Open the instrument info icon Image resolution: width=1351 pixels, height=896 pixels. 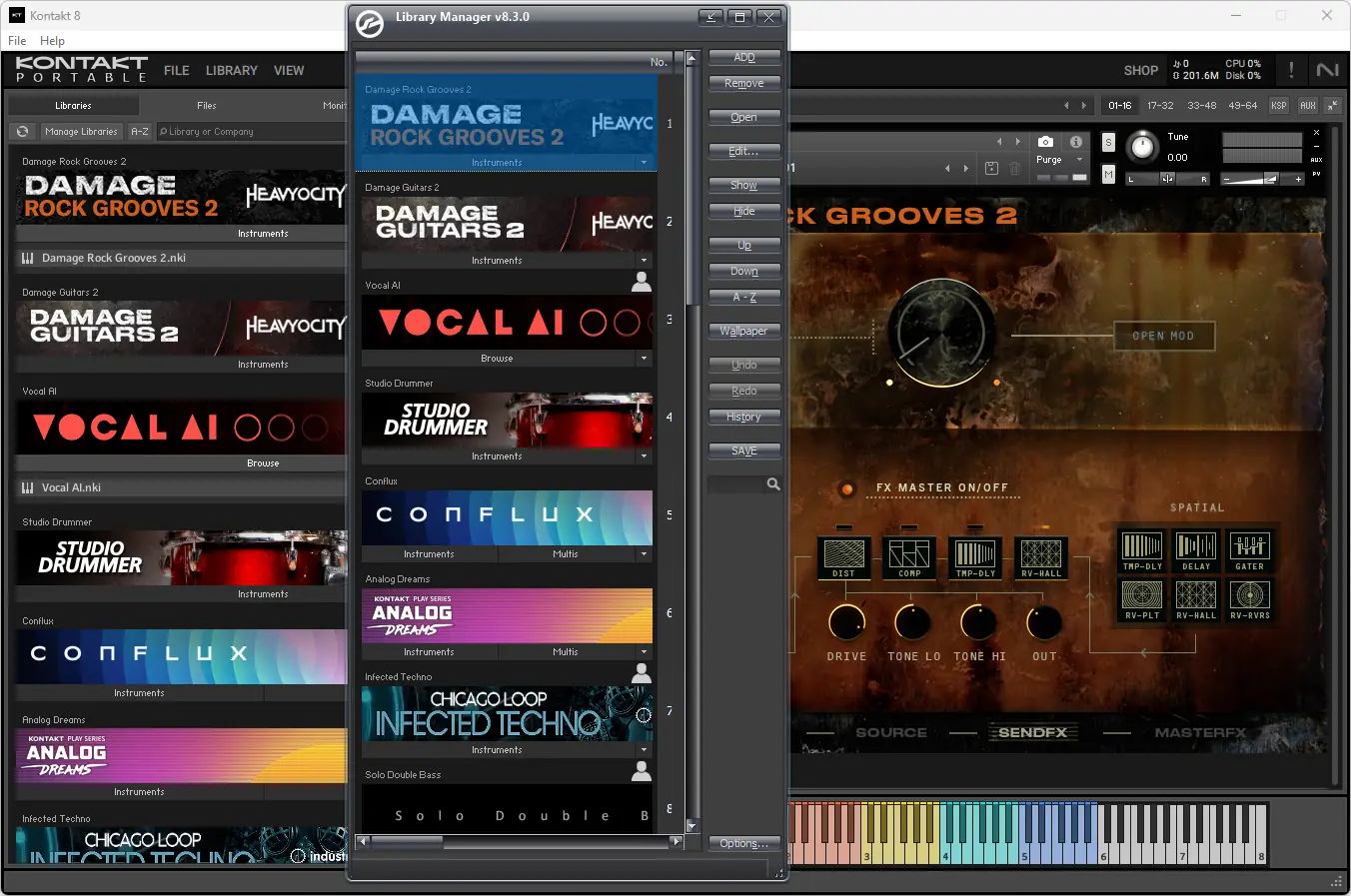[x=1076, y=142]
